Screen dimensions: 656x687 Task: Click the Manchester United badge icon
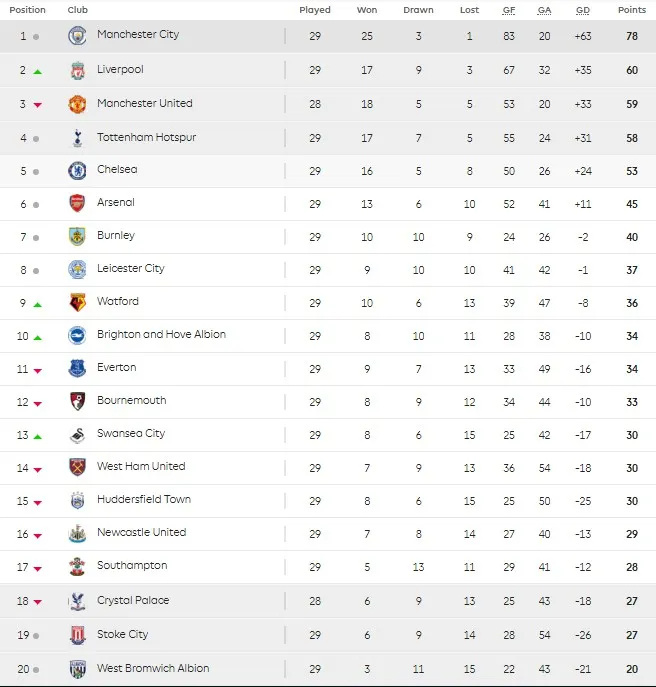click(78, 104)
